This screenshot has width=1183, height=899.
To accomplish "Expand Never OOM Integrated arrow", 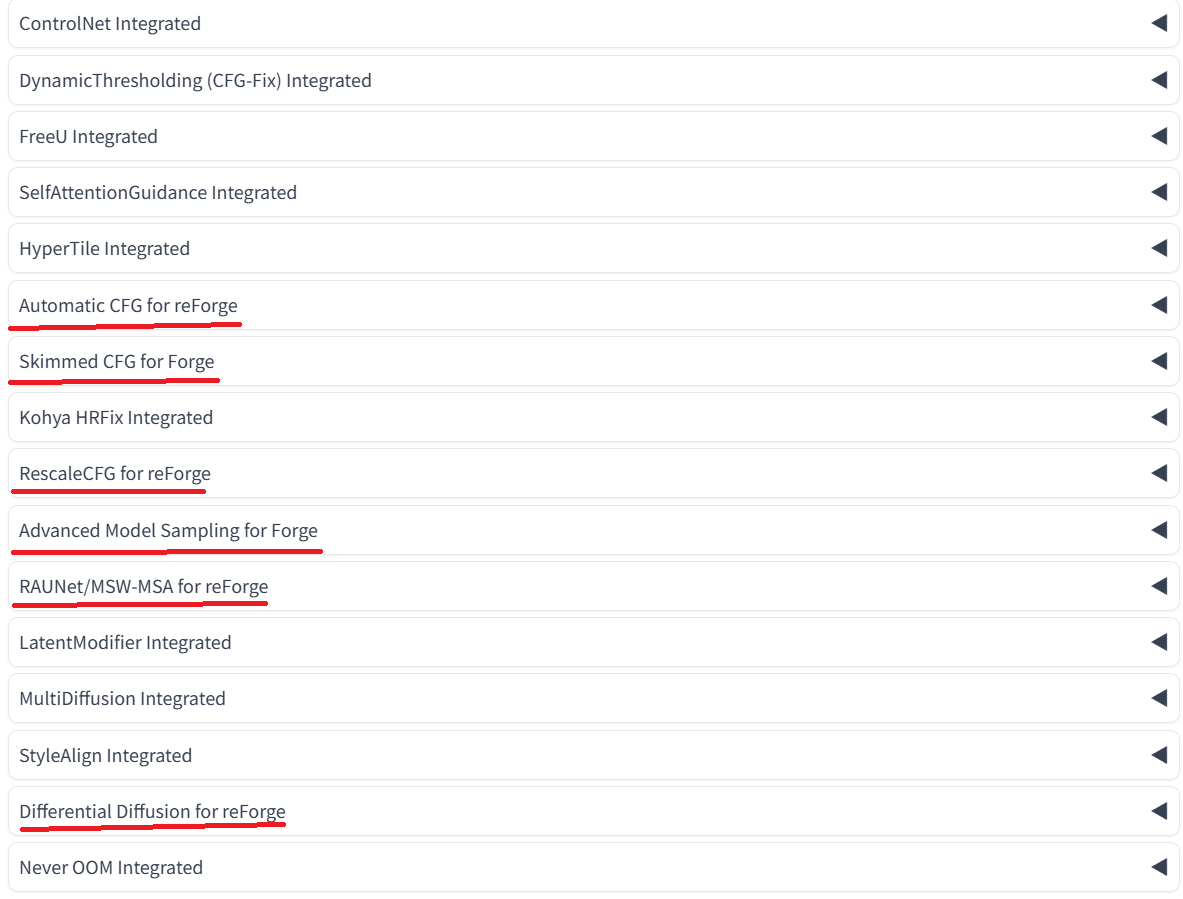I will click(x=1159, y=867).
